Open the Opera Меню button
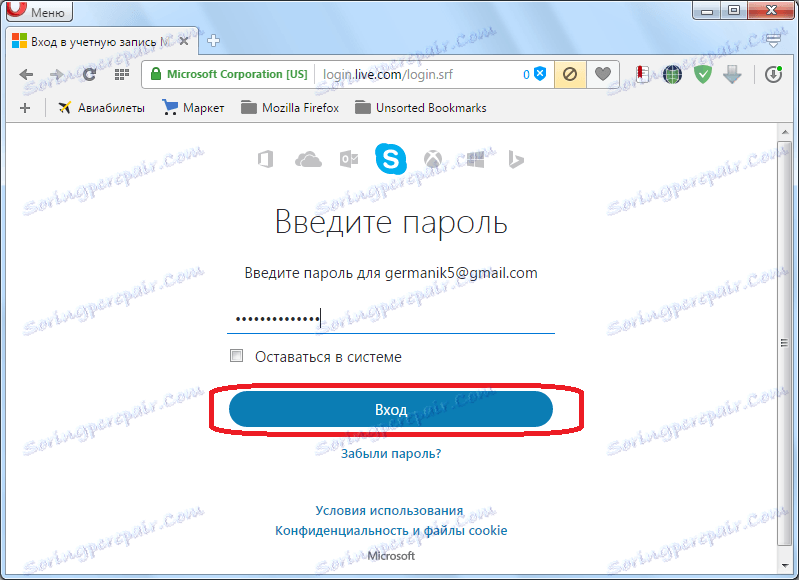 pyautogui.click(x=39, y=11)
